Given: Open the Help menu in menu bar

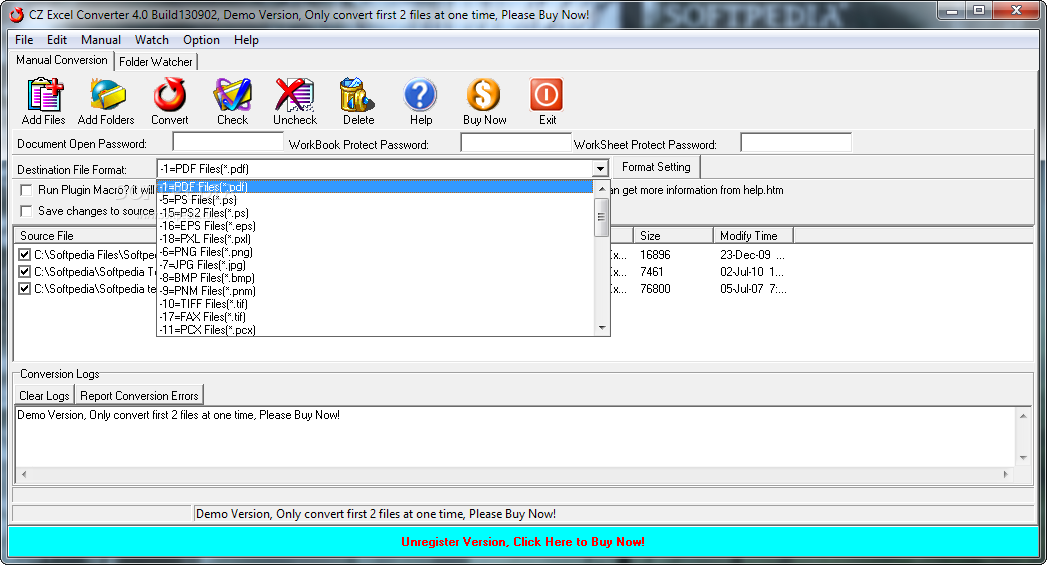Looking at the screenshot, I should pos(246,40).
